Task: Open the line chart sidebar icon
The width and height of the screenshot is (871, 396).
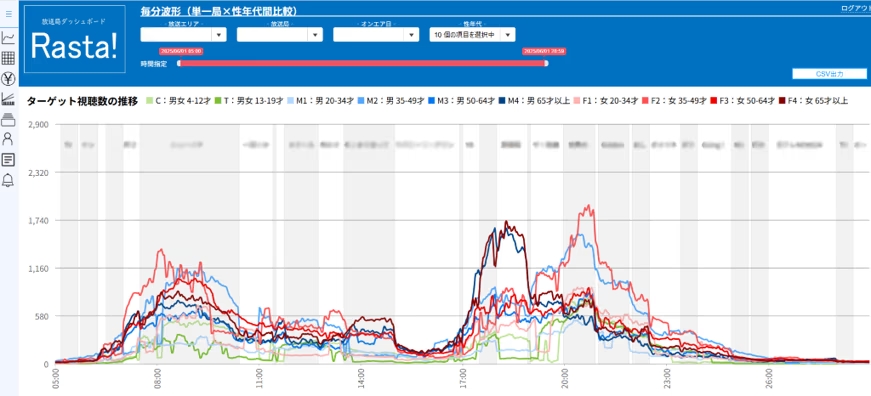Action: [8, 38]
